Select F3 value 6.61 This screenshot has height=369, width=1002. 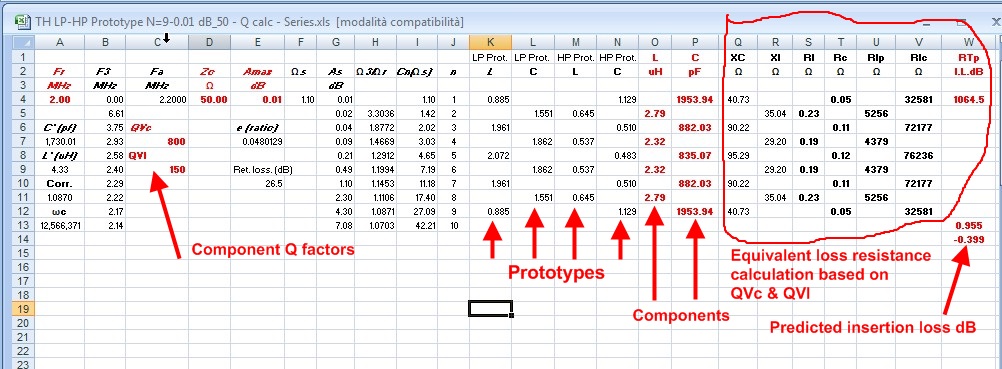tap(105, 114)
